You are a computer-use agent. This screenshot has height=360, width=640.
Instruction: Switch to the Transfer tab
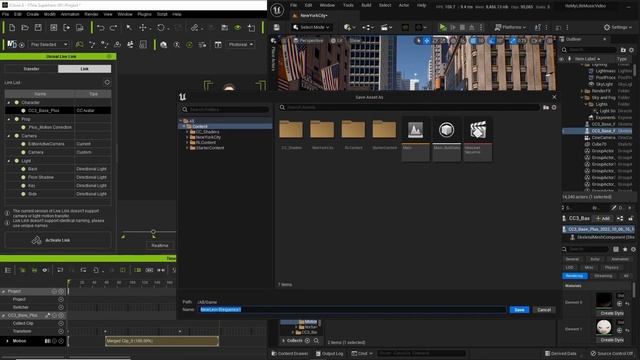coord(31,69)
